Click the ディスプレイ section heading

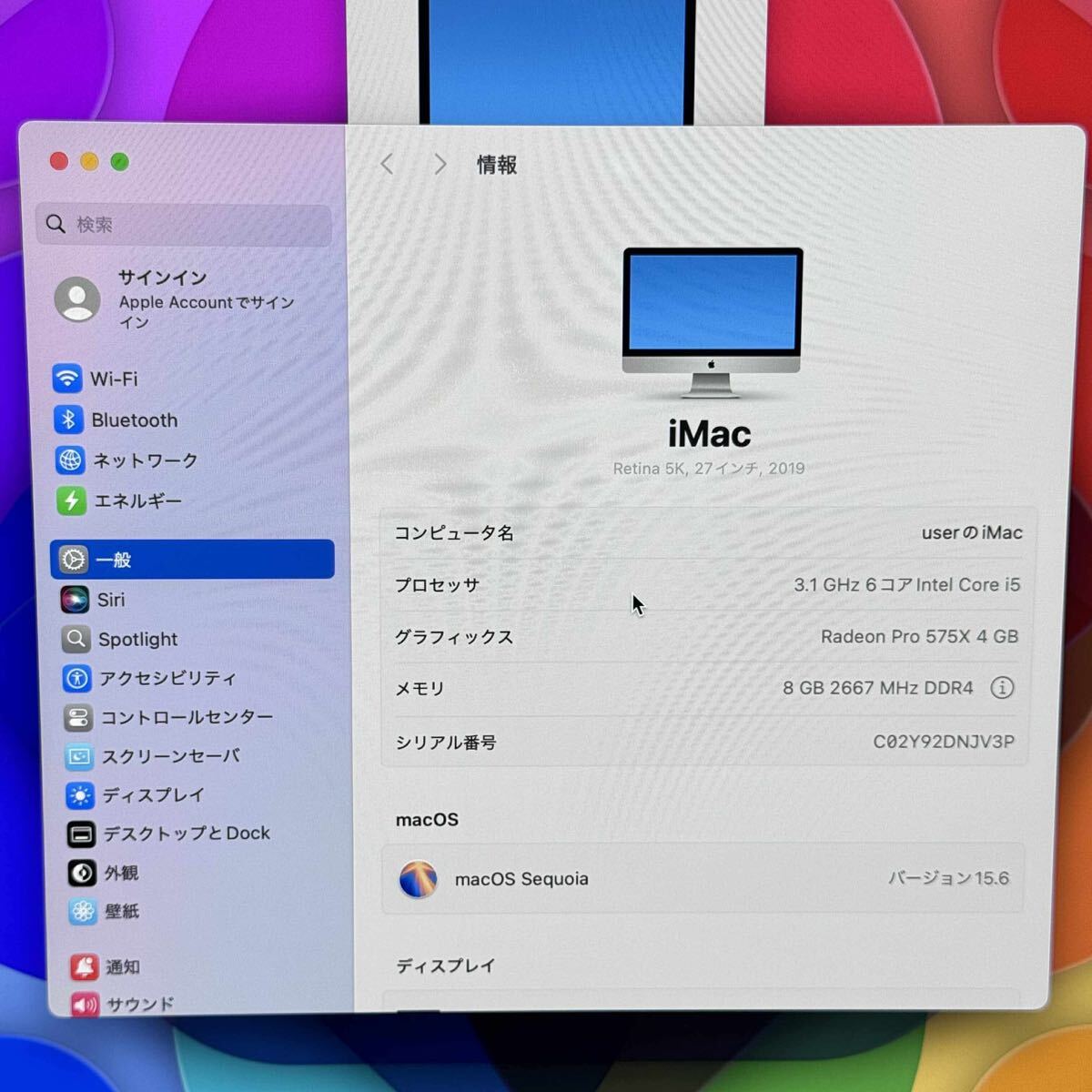point(446,966)
